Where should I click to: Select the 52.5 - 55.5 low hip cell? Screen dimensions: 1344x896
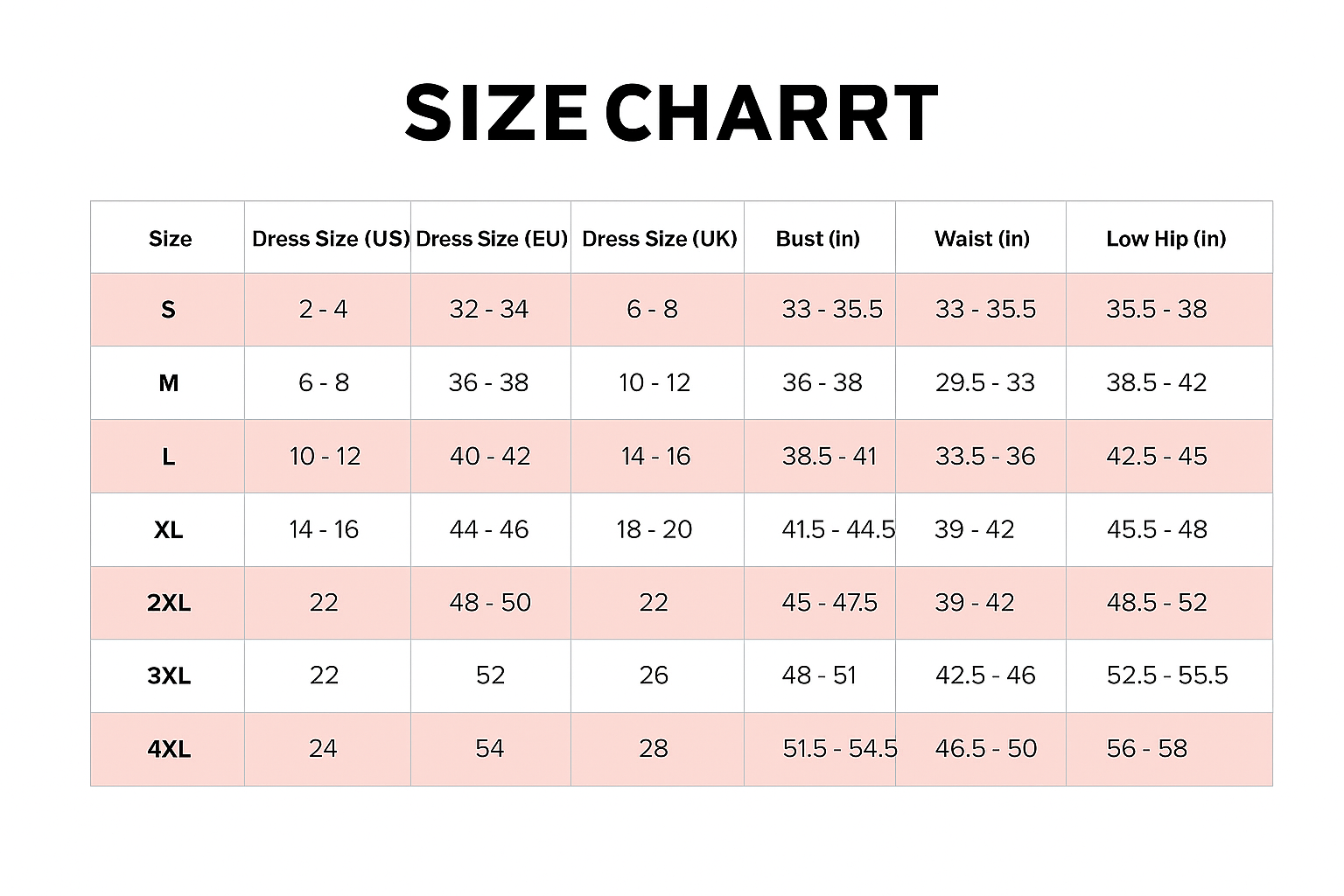click(1167, 675)
